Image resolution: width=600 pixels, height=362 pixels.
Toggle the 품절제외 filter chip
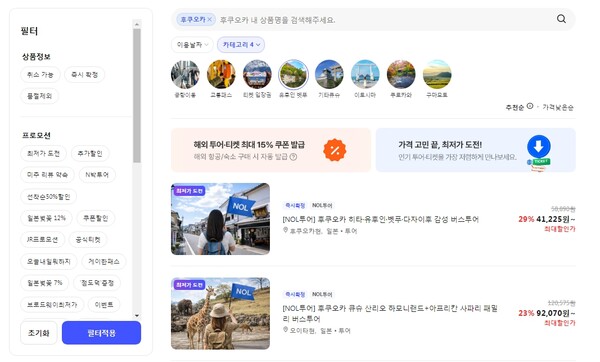click(39, 96)
